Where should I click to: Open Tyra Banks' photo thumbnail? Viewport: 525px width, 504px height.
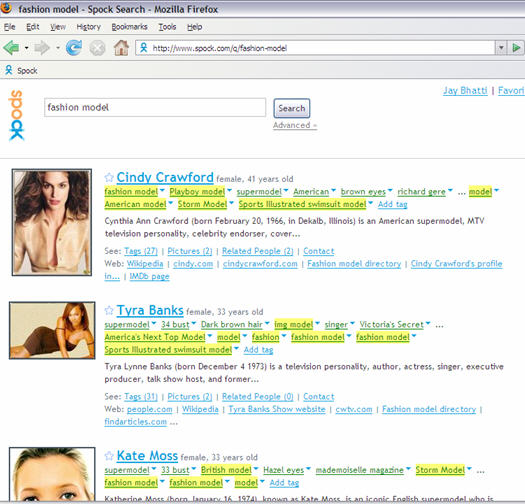[x=52, y=330]
